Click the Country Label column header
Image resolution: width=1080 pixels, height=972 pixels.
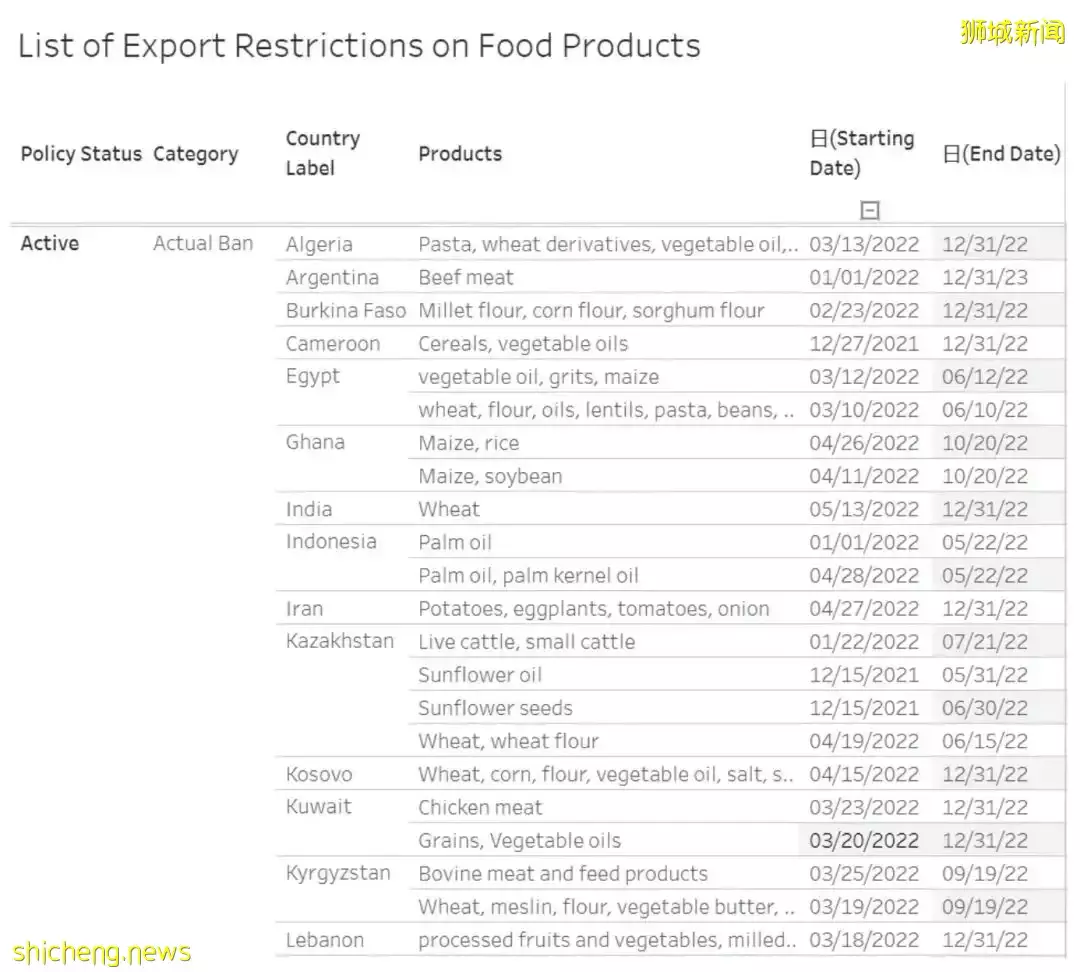pyautogui.click(x=322, y=153)
